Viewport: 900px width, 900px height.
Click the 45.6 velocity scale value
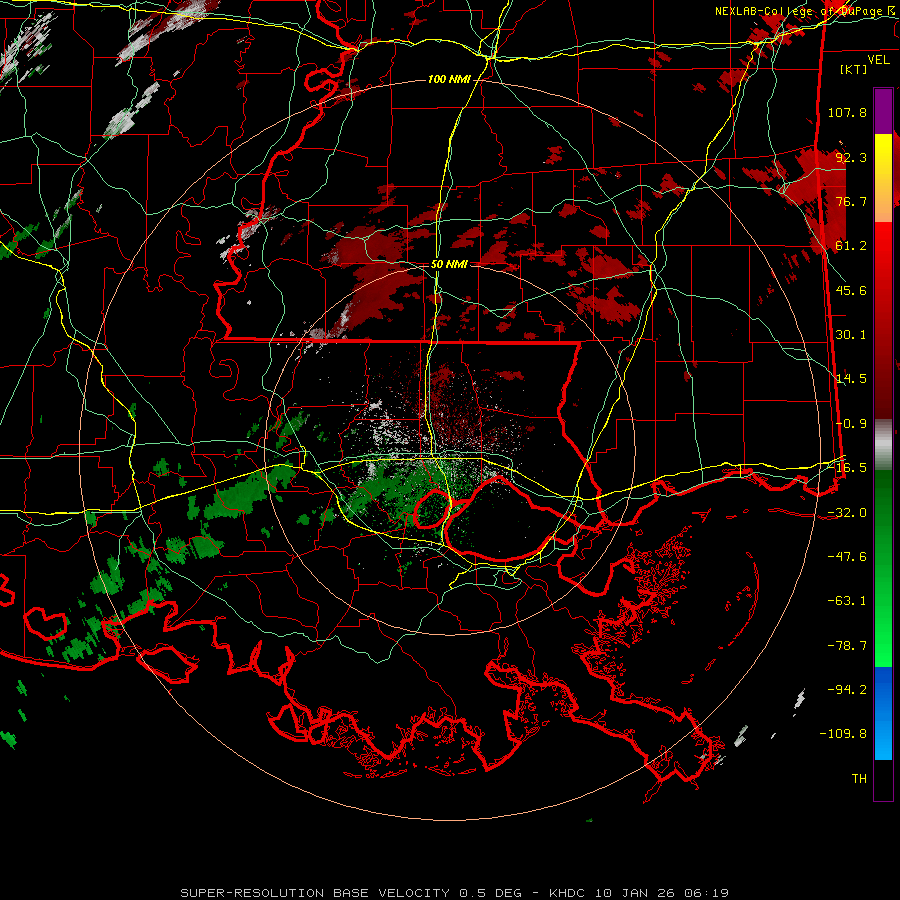click(x=851, y=290)
